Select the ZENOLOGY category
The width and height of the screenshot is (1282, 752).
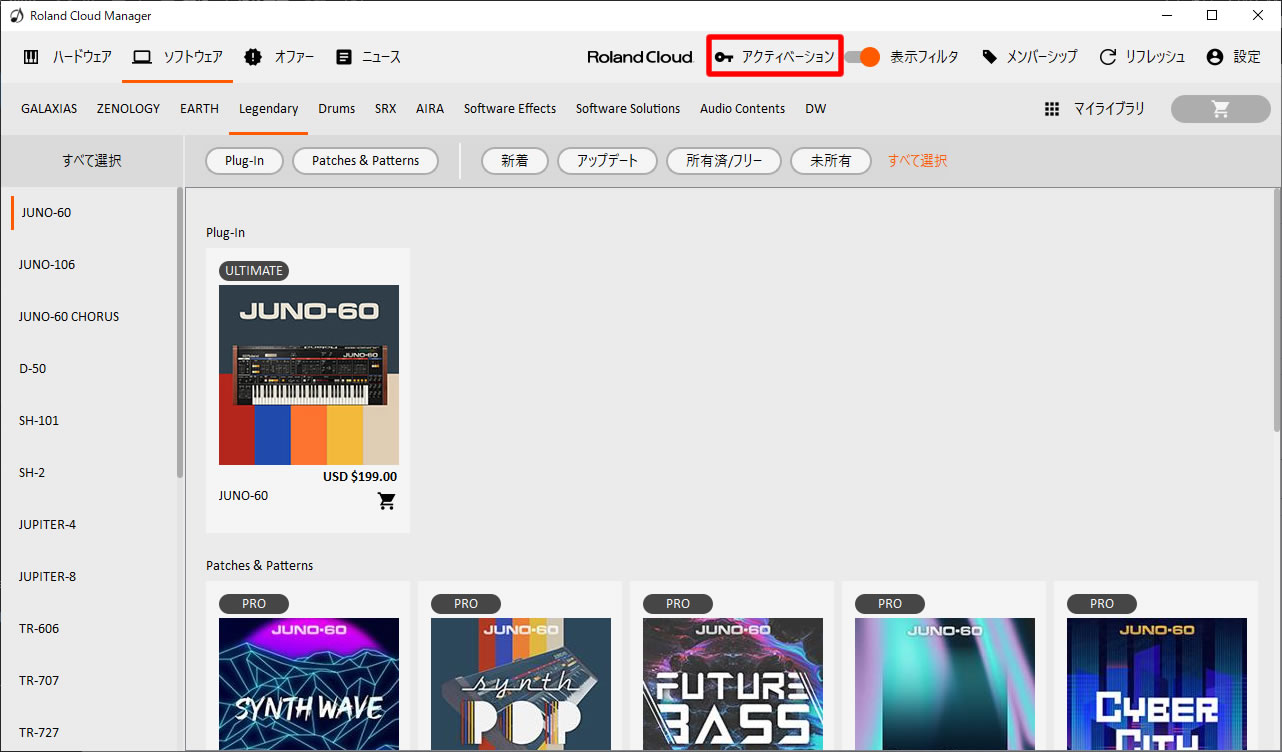click(x=128, y=109)
